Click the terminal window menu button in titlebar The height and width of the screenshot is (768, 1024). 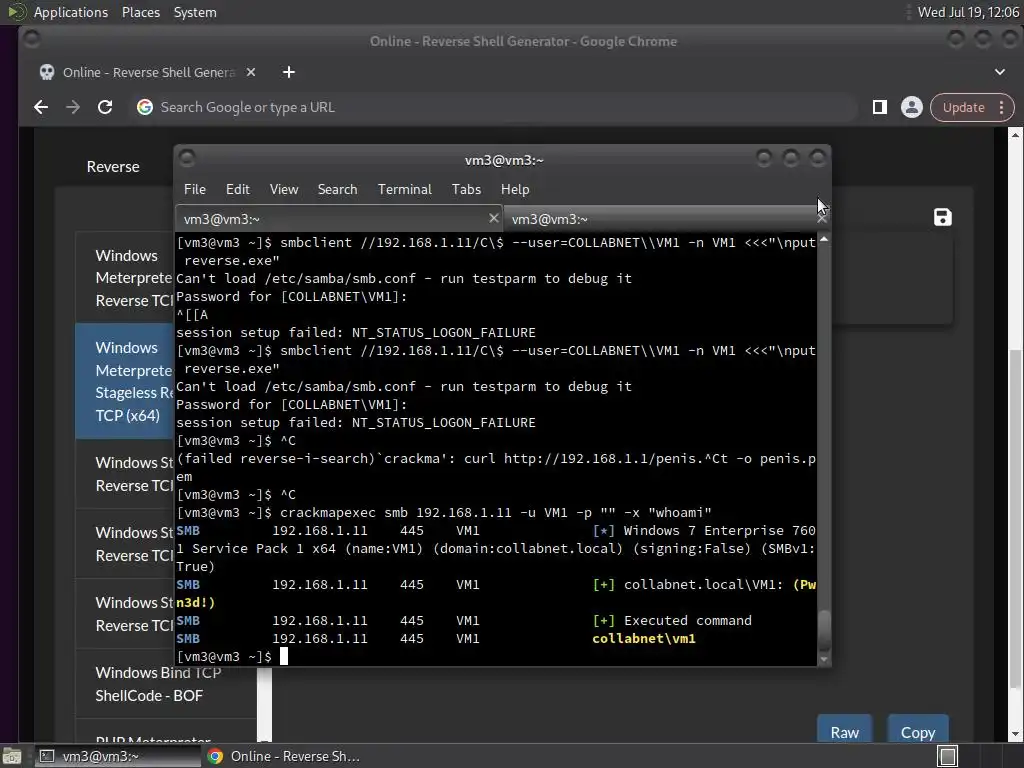tap(187, 158)
